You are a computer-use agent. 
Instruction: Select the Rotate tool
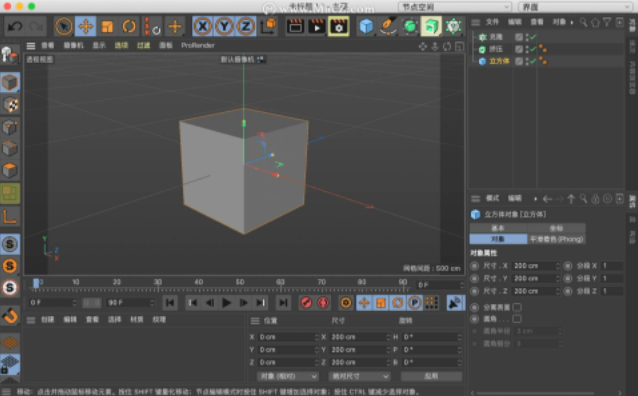129,27
